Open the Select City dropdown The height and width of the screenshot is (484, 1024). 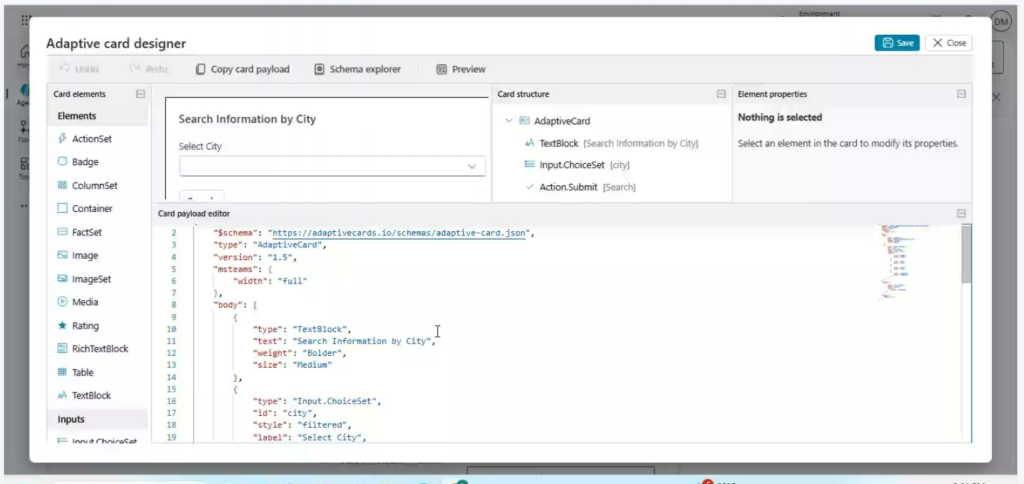click(x=472, y=167)
